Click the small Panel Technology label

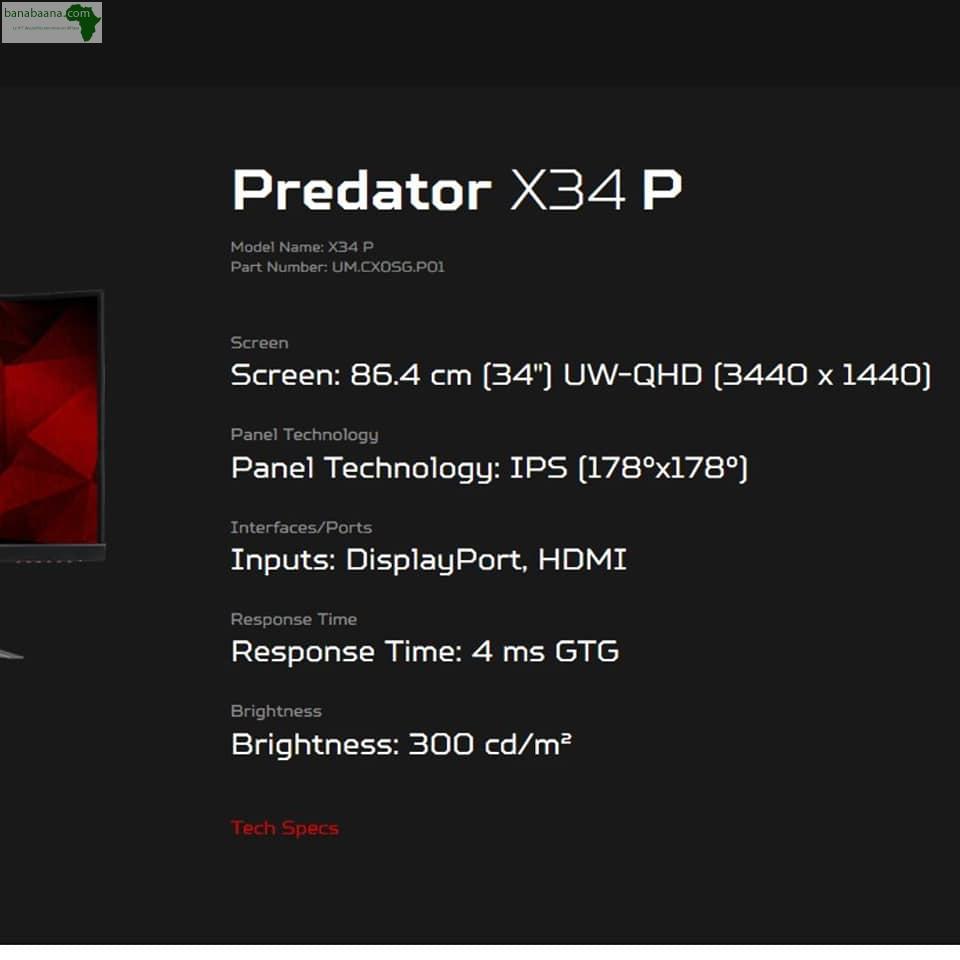click(304, 435)
